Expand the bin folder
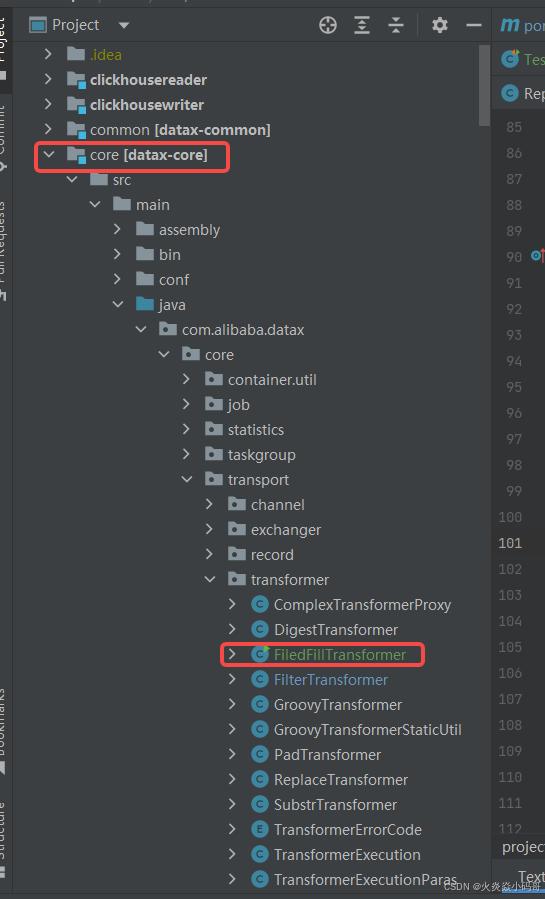 [x=117, y=255]
